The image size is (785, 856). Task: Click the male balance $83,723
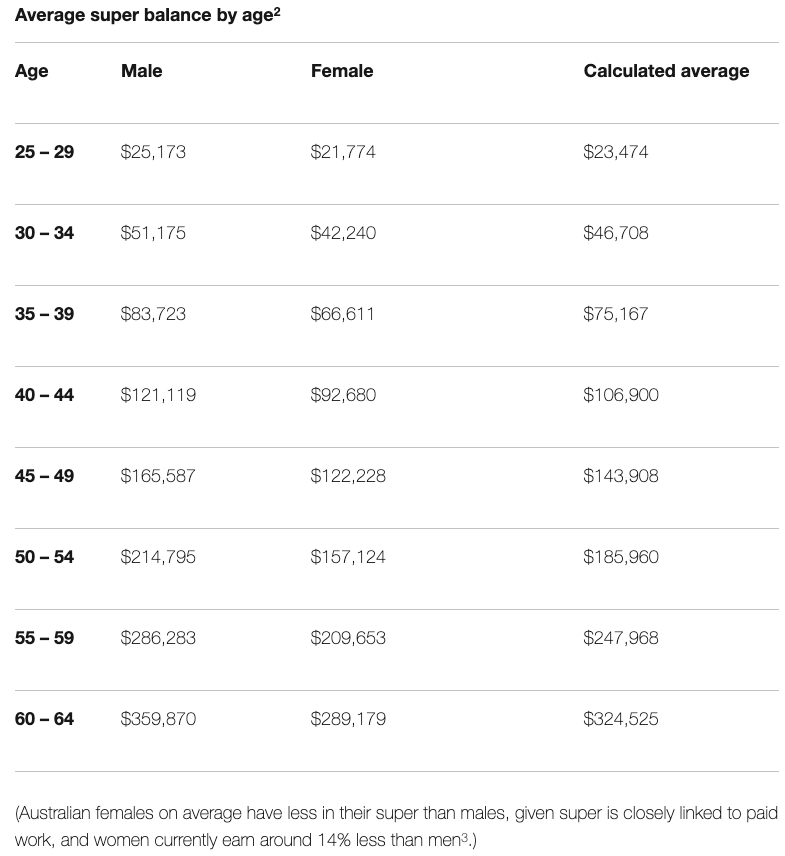153,314
